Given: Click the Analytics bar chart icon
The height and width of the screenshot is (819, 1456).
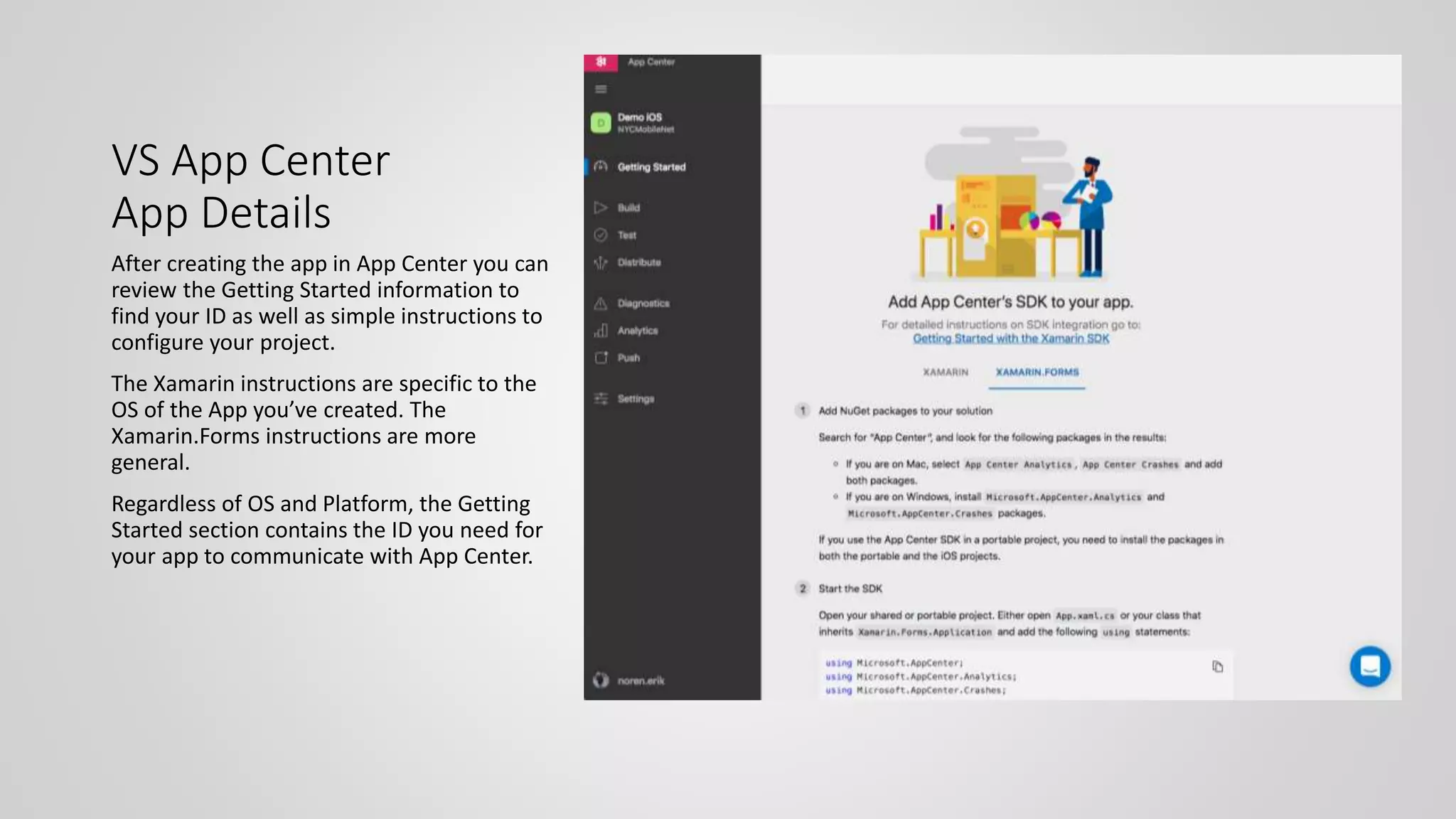Looking at the screenshot, I should pos(601,331).
